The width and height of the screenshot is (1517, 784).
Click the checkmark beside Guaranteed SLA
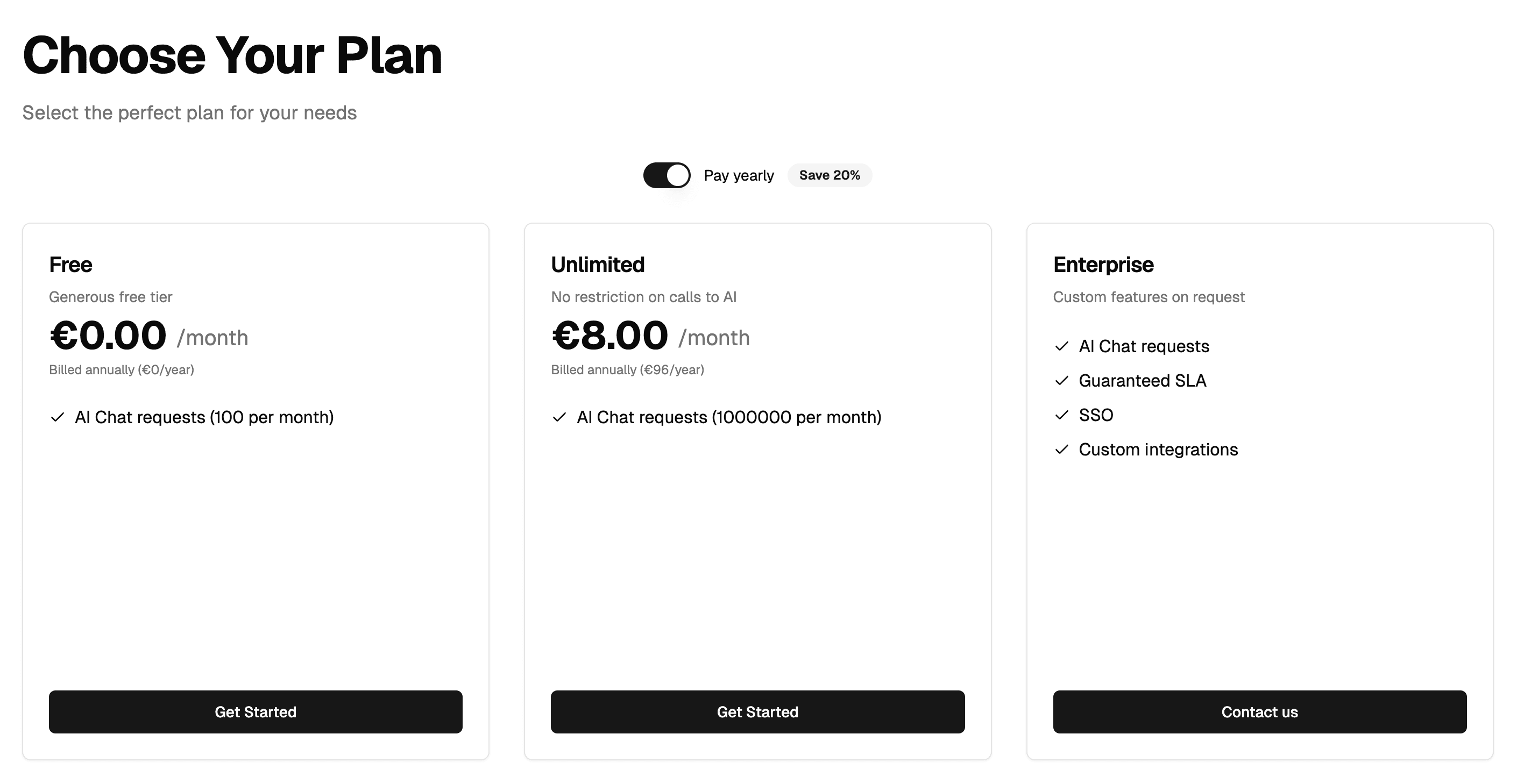1062,380
